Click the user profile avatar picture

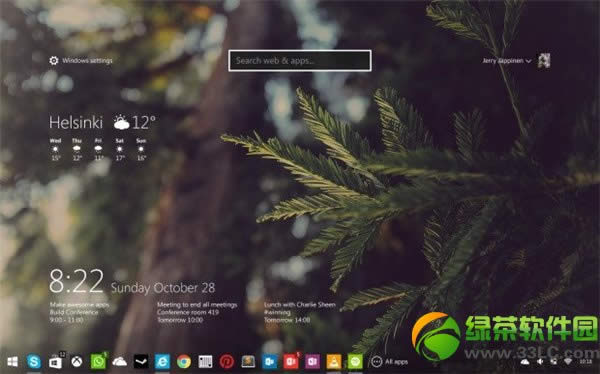tap(544, 60)
